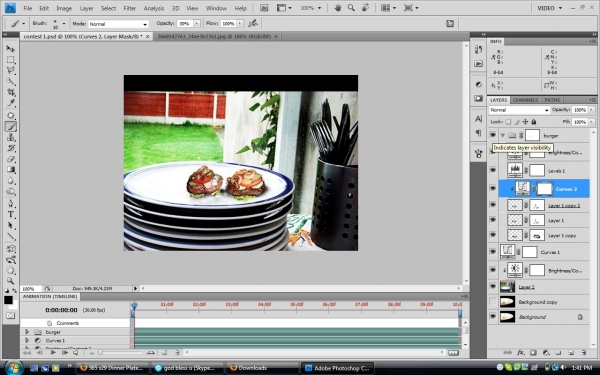Select the Eyedropper tool

coord(11,103)
